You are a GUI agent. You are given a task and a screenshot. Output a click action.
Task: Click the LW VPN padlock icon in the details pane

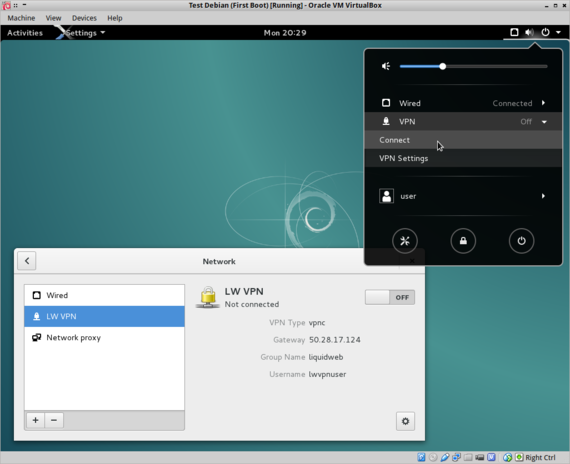pos(208,297)
